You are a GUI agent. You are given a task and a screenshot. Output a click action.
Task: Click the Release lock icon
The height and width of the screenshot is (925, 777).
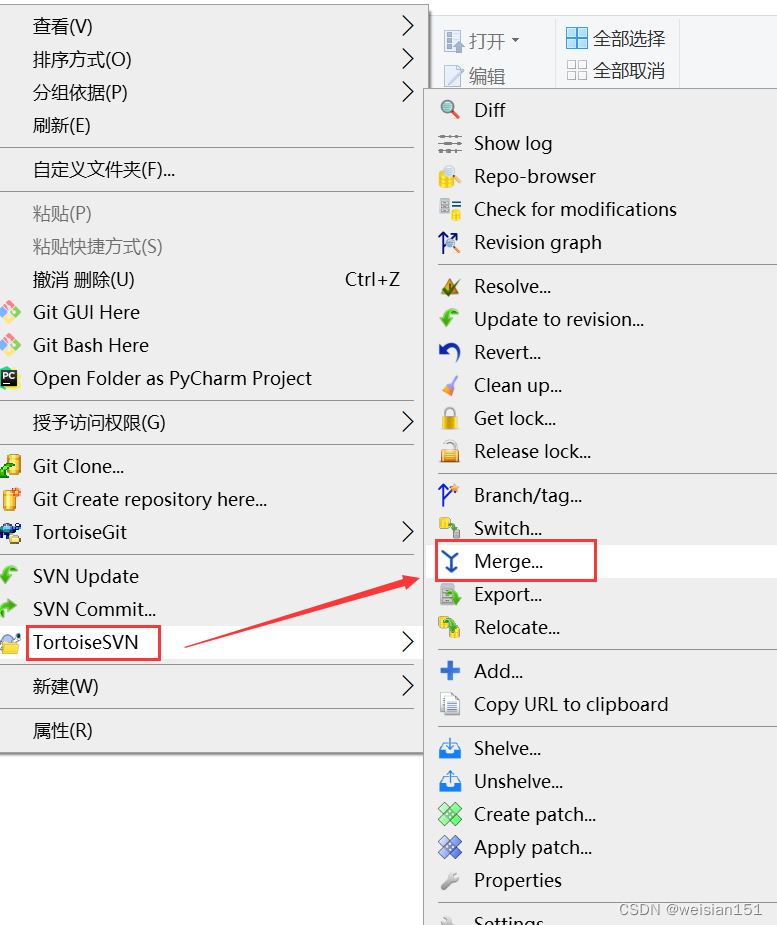pyautogui.click(x=450, y=451)
